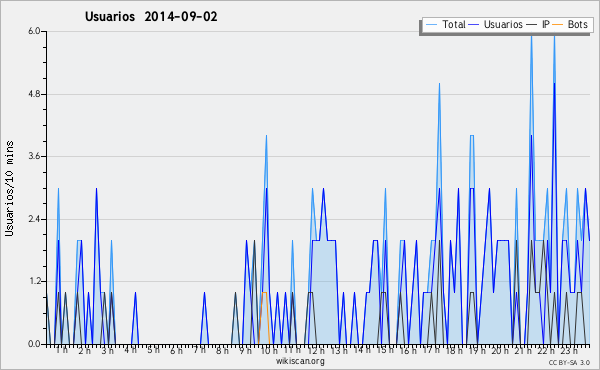600x370 pixels.
Task: Click the '18 h' x-axis label
Action: click(454, 350)
